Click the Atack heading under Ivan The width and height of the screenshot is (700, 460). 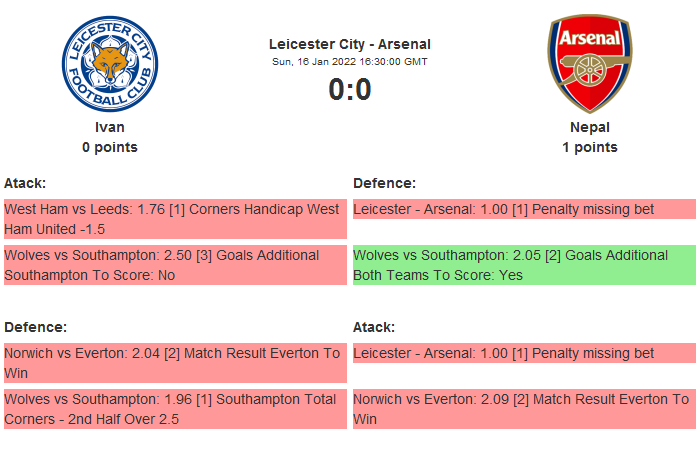tap(25, 183)
